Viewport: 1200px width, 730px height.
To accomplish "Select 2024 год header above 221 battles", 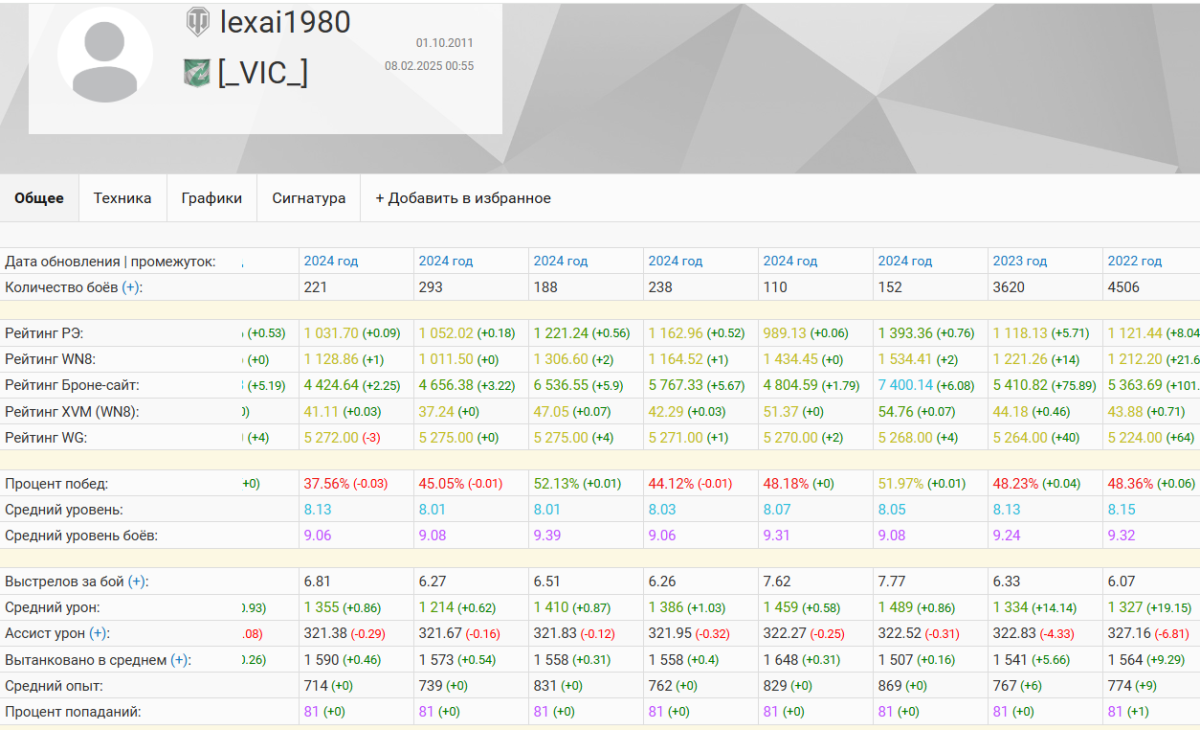I will [x=331, y=261].
